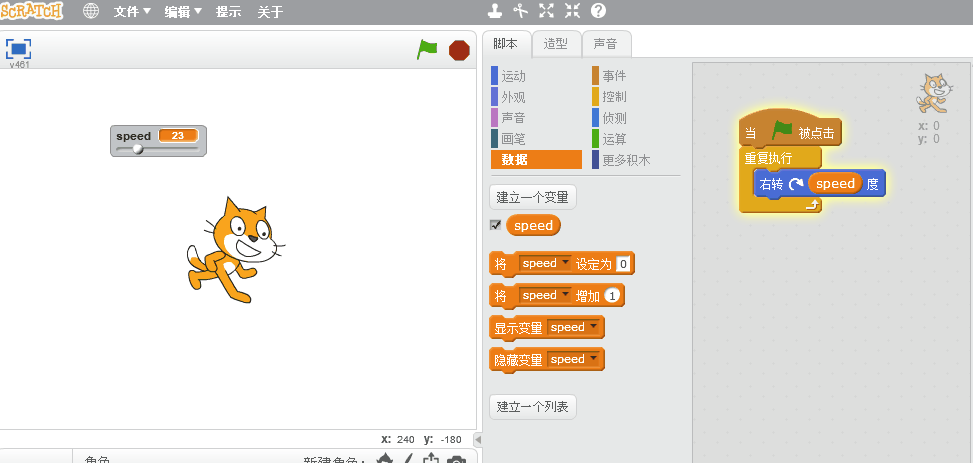Select the duplicate stamp tool
The image size is (973, 463).
pos(495,11)
